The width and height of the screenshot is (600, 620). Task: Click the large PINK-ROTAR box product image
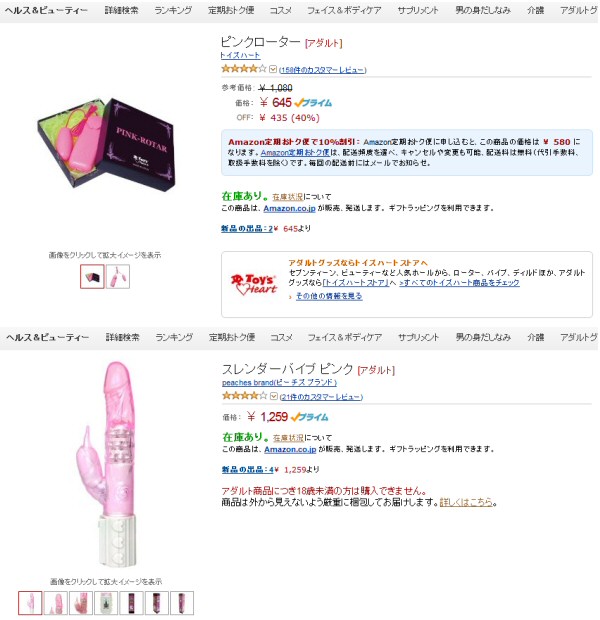(x=106, y=144)
